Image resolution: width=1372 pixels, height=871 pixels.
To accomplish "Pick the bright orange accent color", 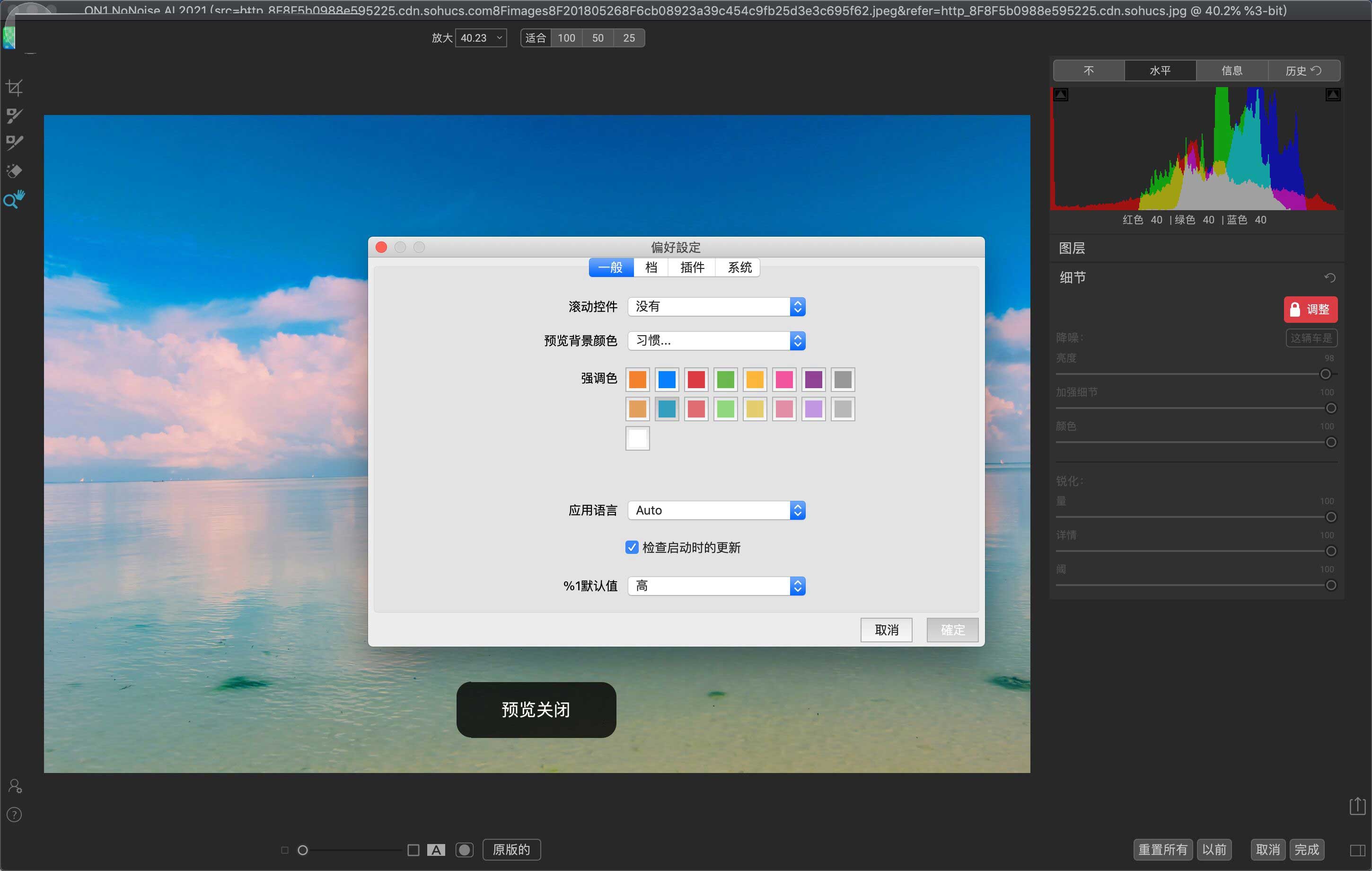I will click(x=638, y=380).
